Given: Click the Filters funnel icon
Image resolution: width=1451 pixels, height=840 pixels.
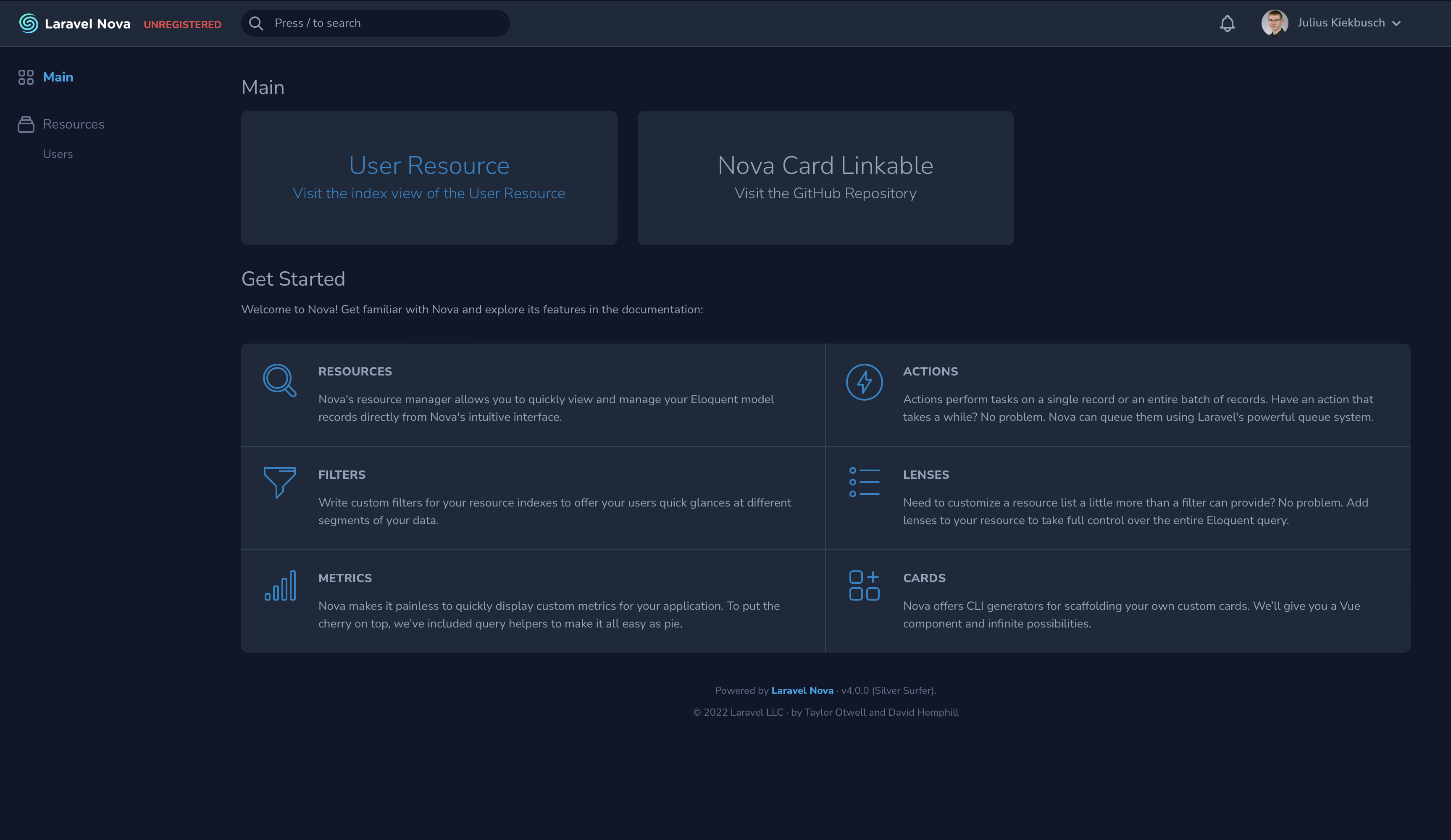Looking at the screenshot, I should pyautogui.click(x=279, y=483).
